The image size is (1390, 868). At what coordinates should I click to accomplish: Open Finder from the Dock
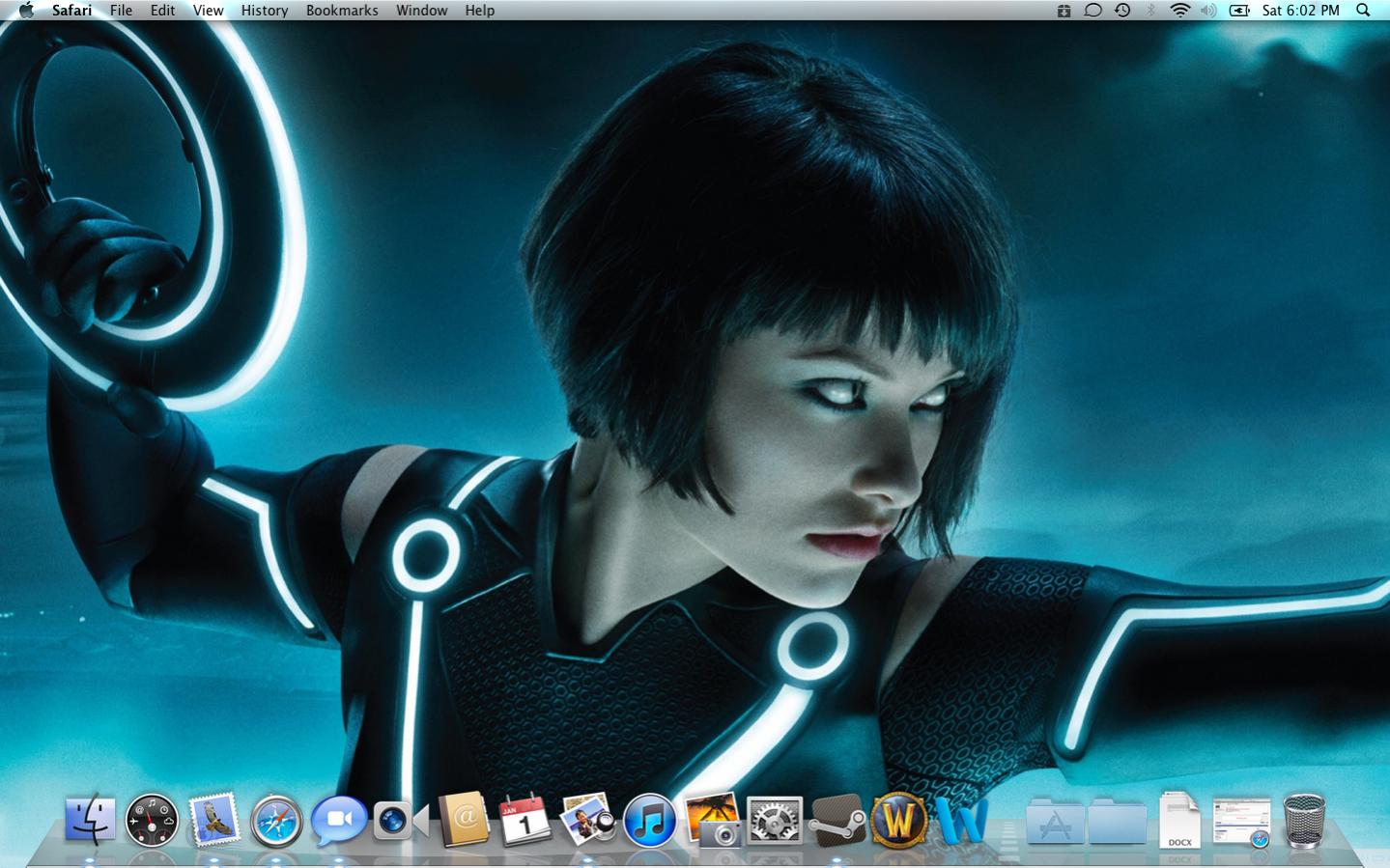tap(90, 821)
